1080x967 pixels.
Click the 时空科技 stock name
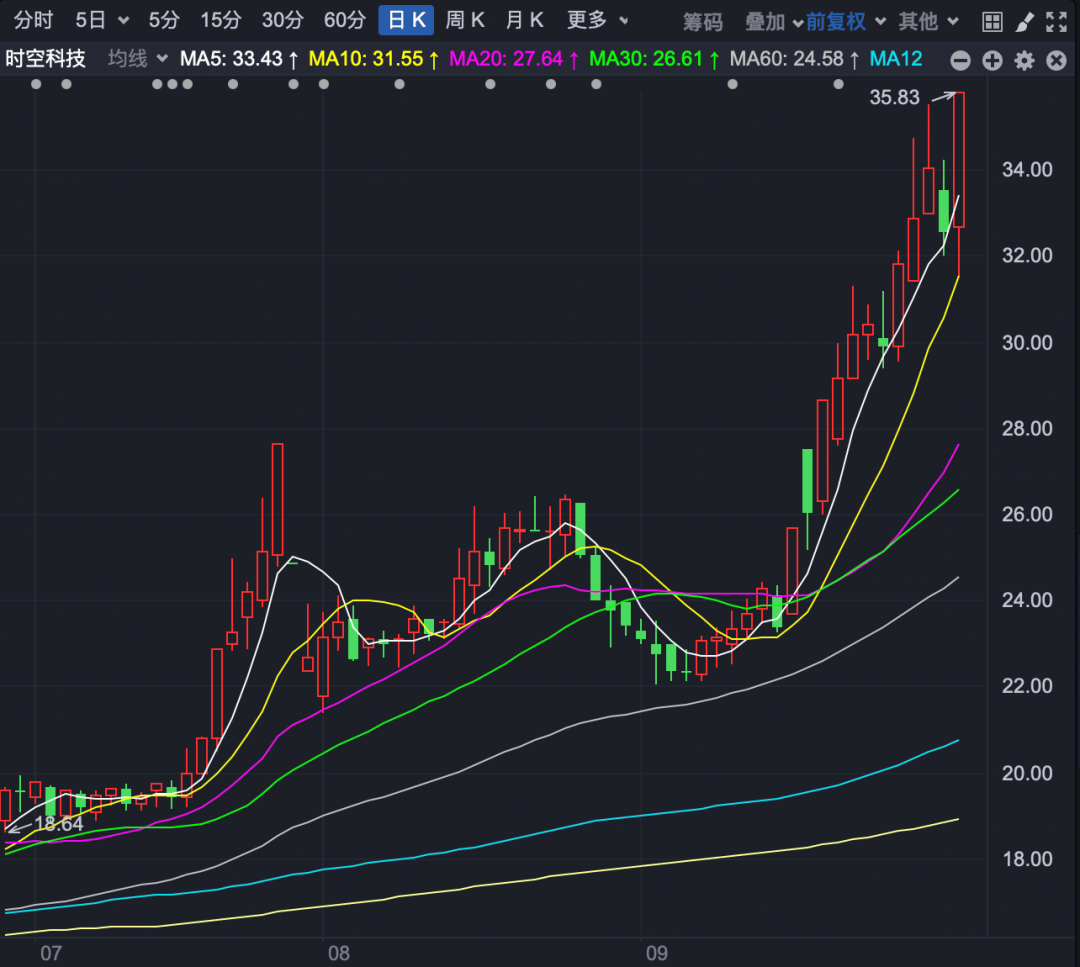[x=45, y=60]
